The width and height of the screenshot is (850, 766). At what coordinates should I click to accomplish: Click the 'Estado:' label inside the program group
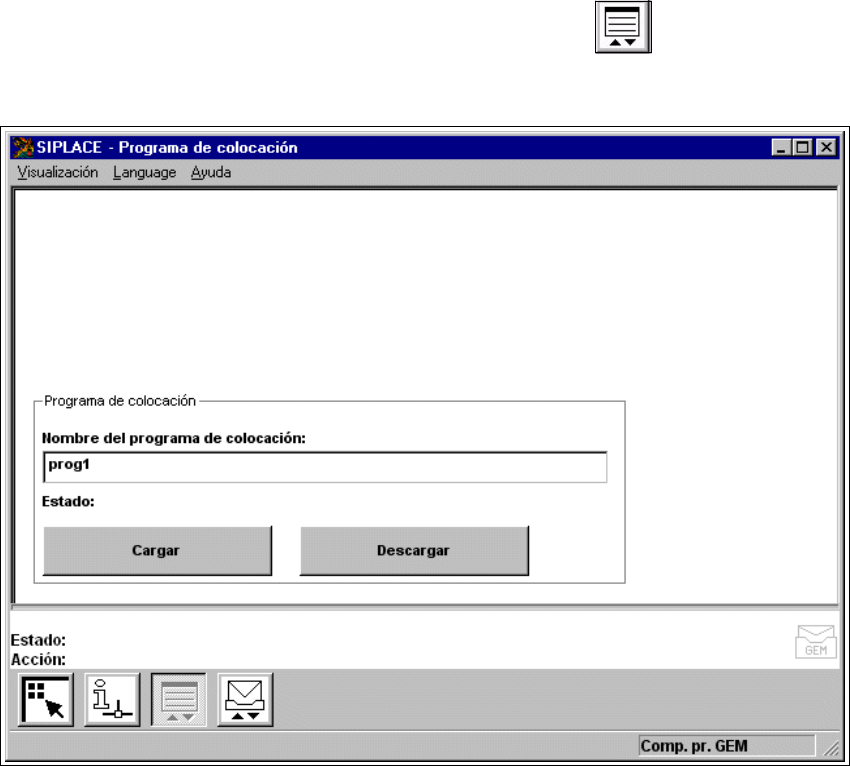click(68, 501)
